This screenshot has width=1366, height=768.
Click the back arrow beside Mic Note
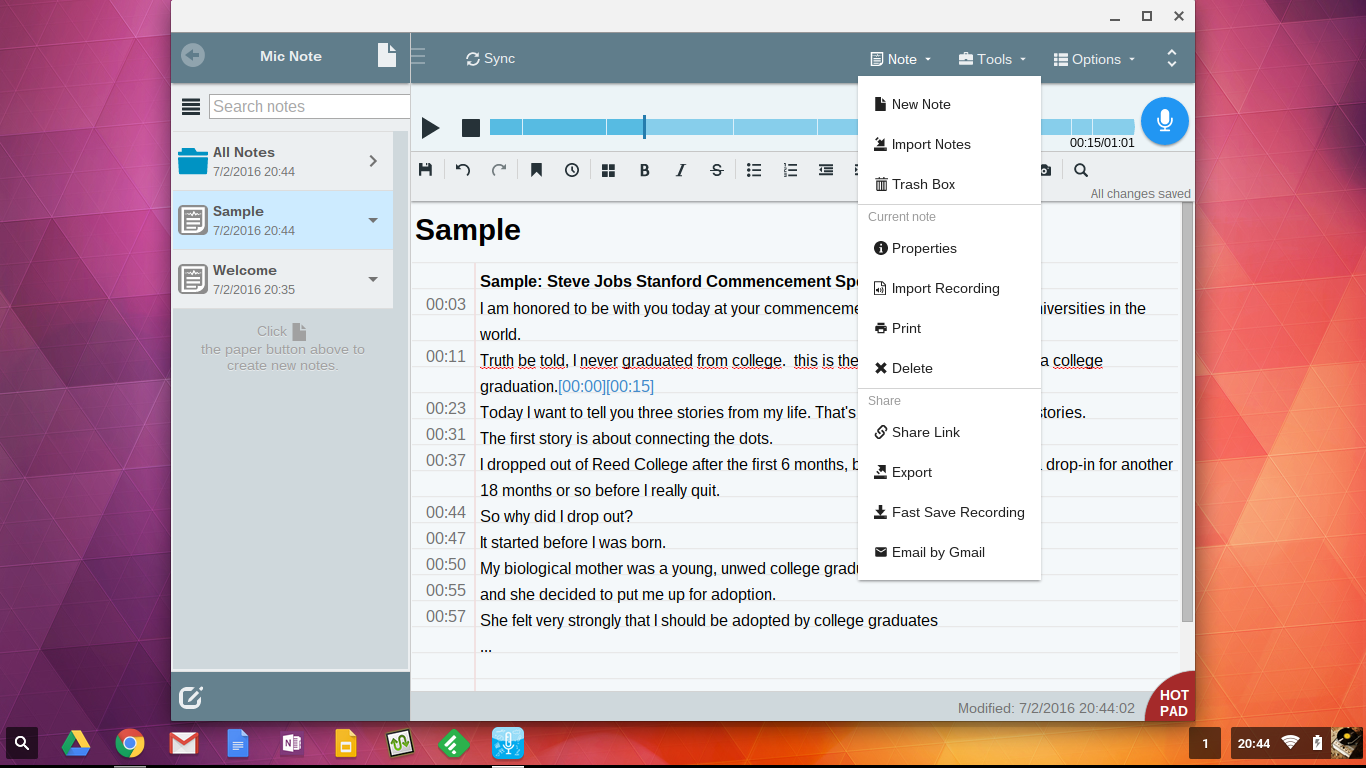point(193,55)
